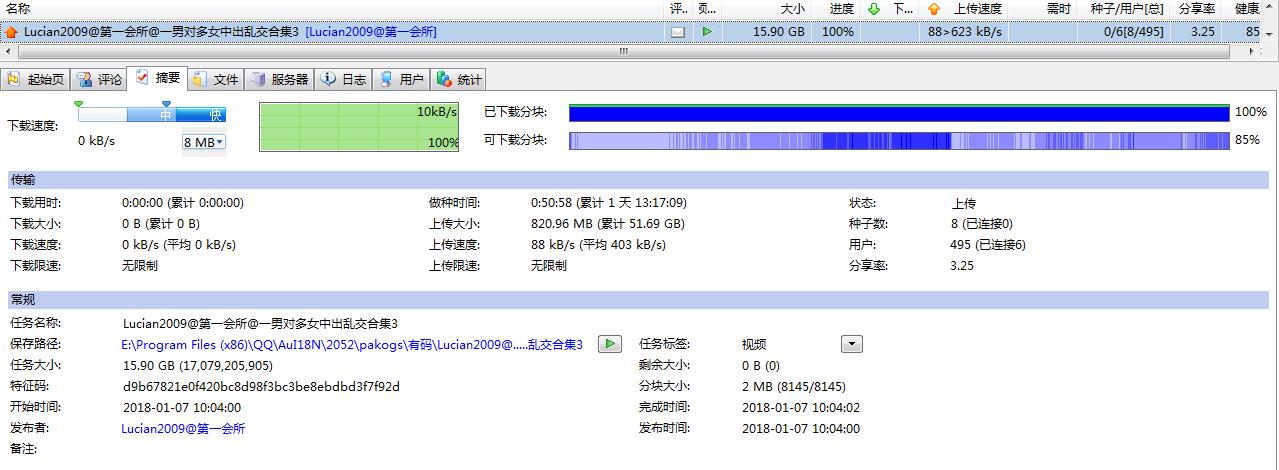Click the orange upload arrow column header
The width and height of the screenshot is (1279, 470).
(934, 9)
